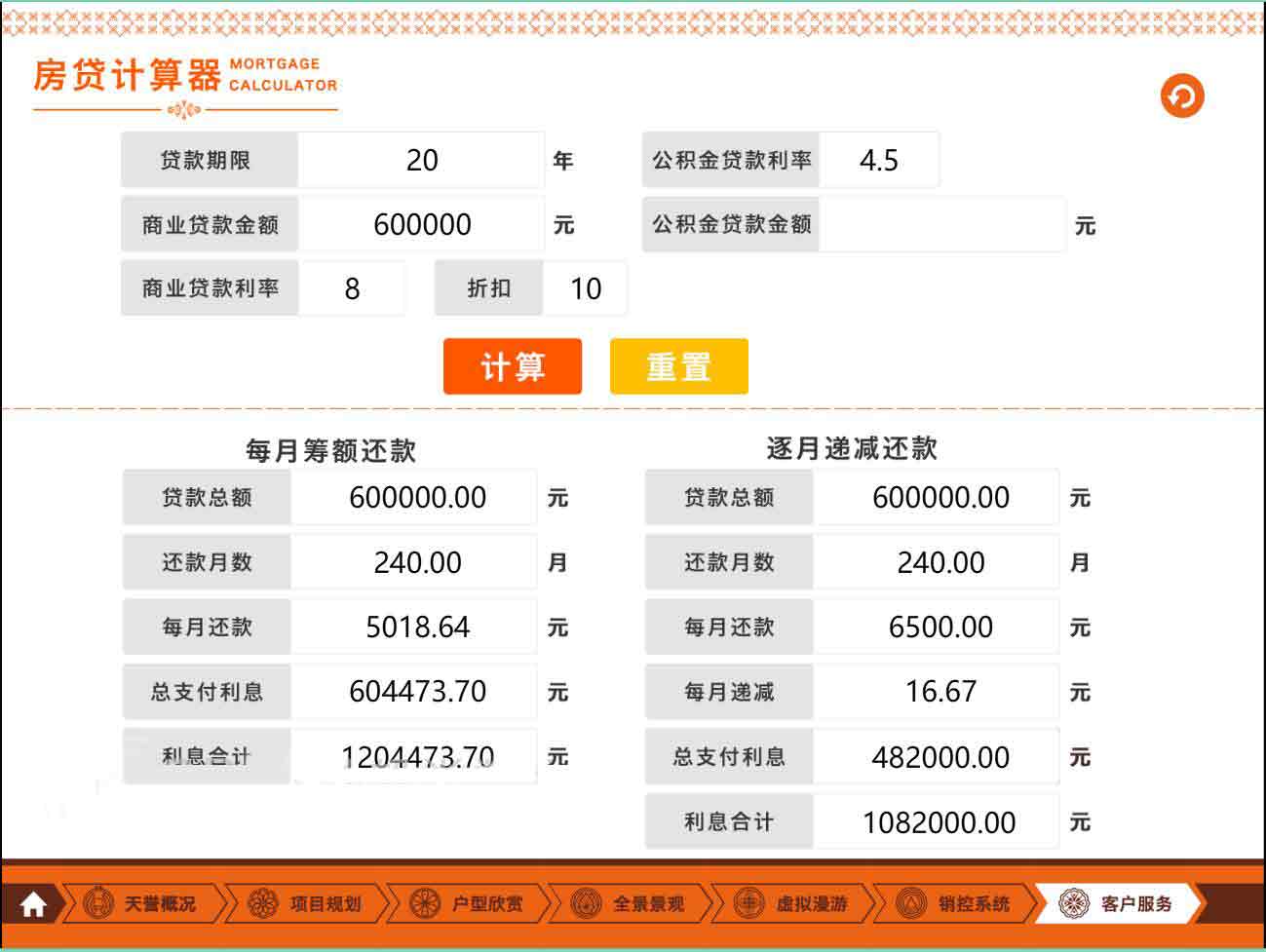Click the 公积金贷款利率 field
Image resolution: width=1266 pixels, height=952 pixels.
[x=878, y=161]
